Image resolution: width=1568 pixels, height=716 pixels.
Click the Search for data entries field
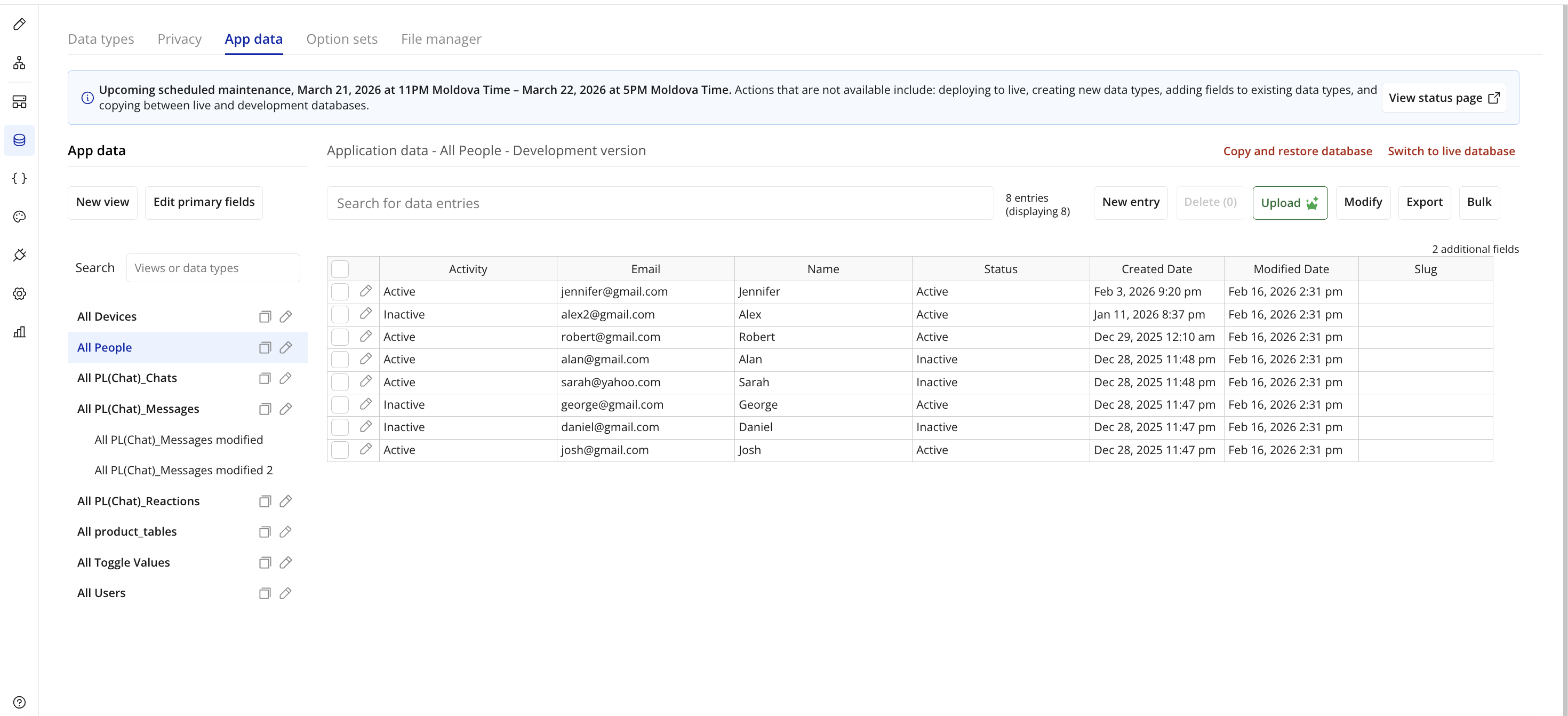click(x=660, y=203)
